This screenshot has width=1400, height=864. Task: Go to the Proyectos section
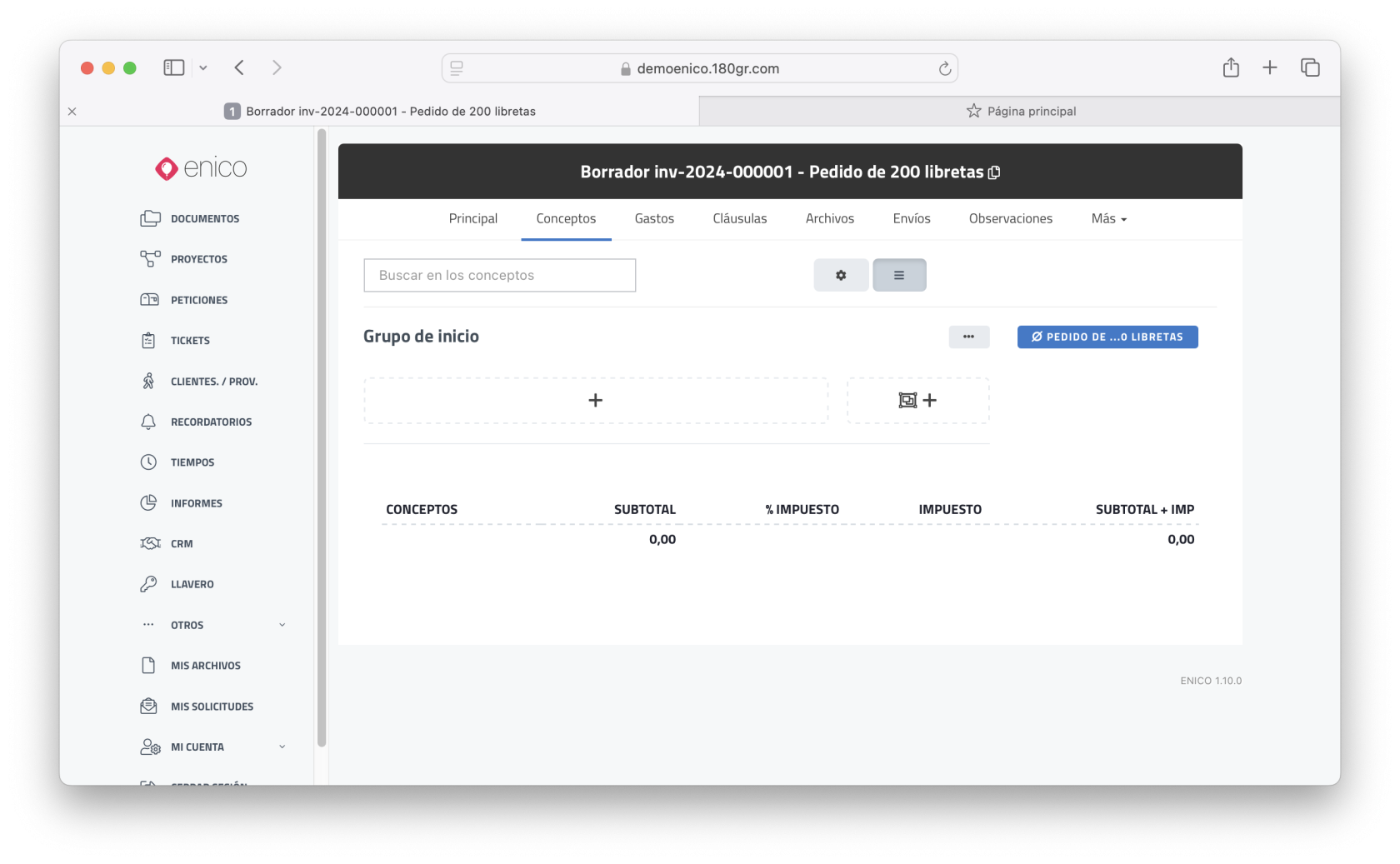(x=198, y=259)
